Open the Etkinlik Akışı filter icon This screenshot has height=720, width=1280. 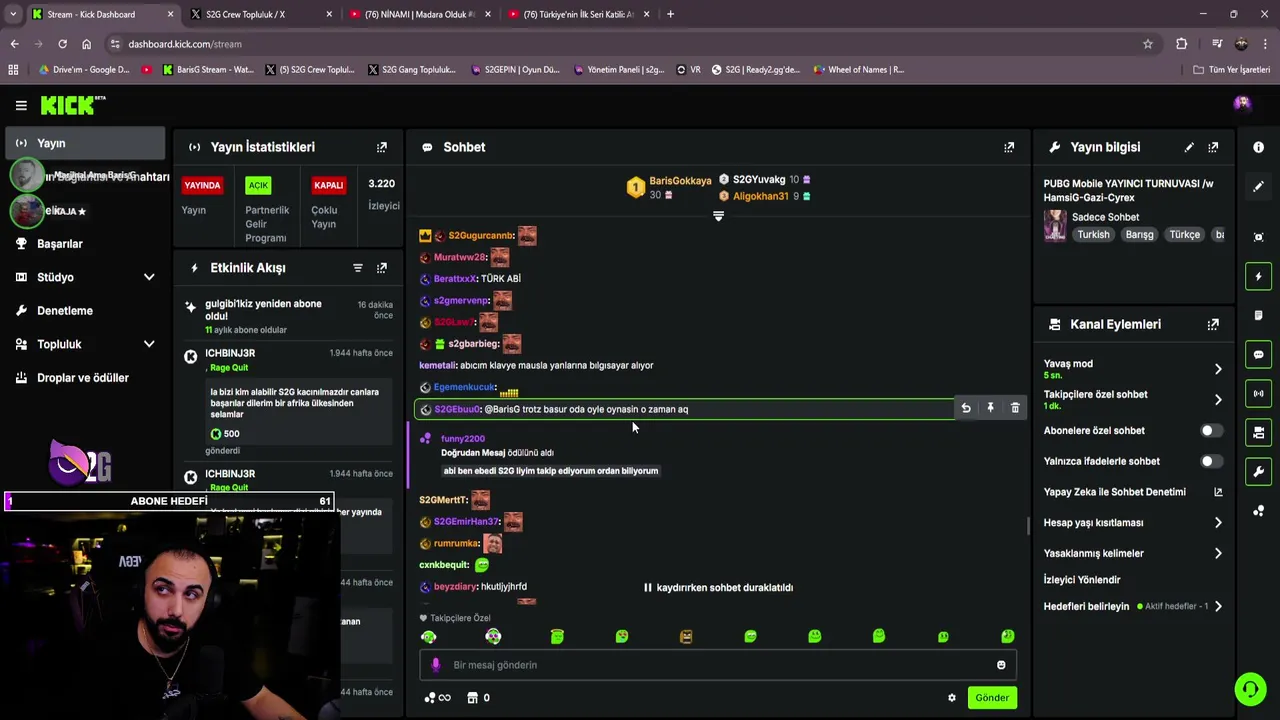(357, 268)
